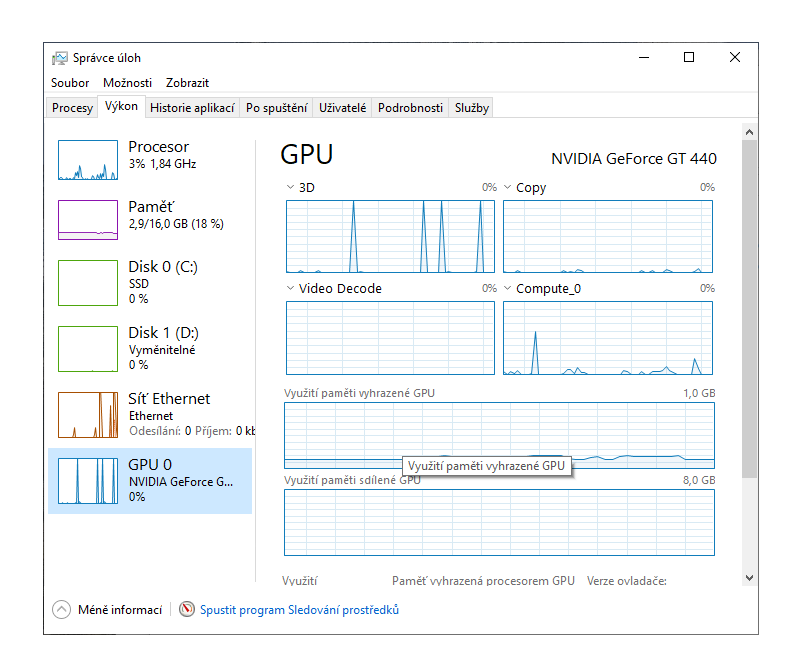The image size is (808, 671).
Task: Click the Procesor label in sidebar
Action: point(159,147)
